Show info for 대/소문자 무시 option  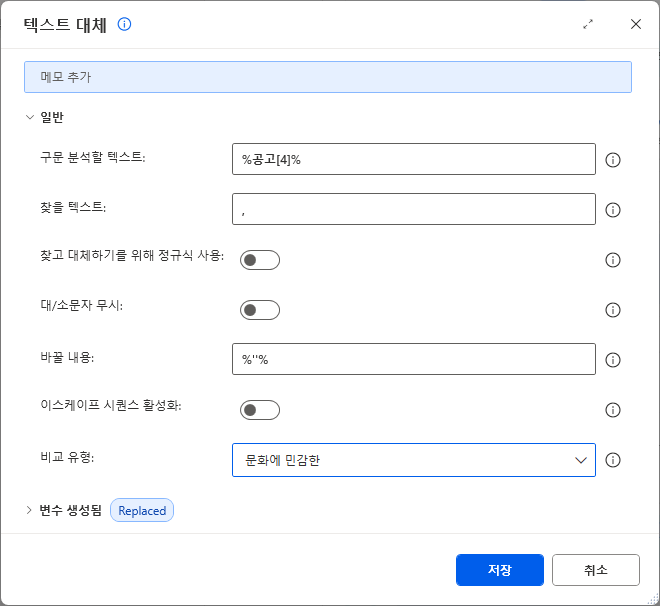[612, 310]
